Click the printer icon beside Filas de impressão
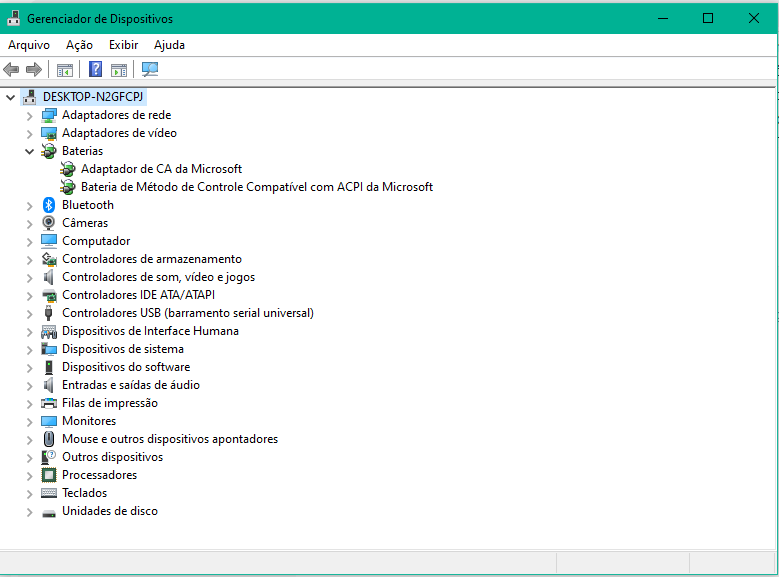779x577 pixels. (x=49, y=403)
